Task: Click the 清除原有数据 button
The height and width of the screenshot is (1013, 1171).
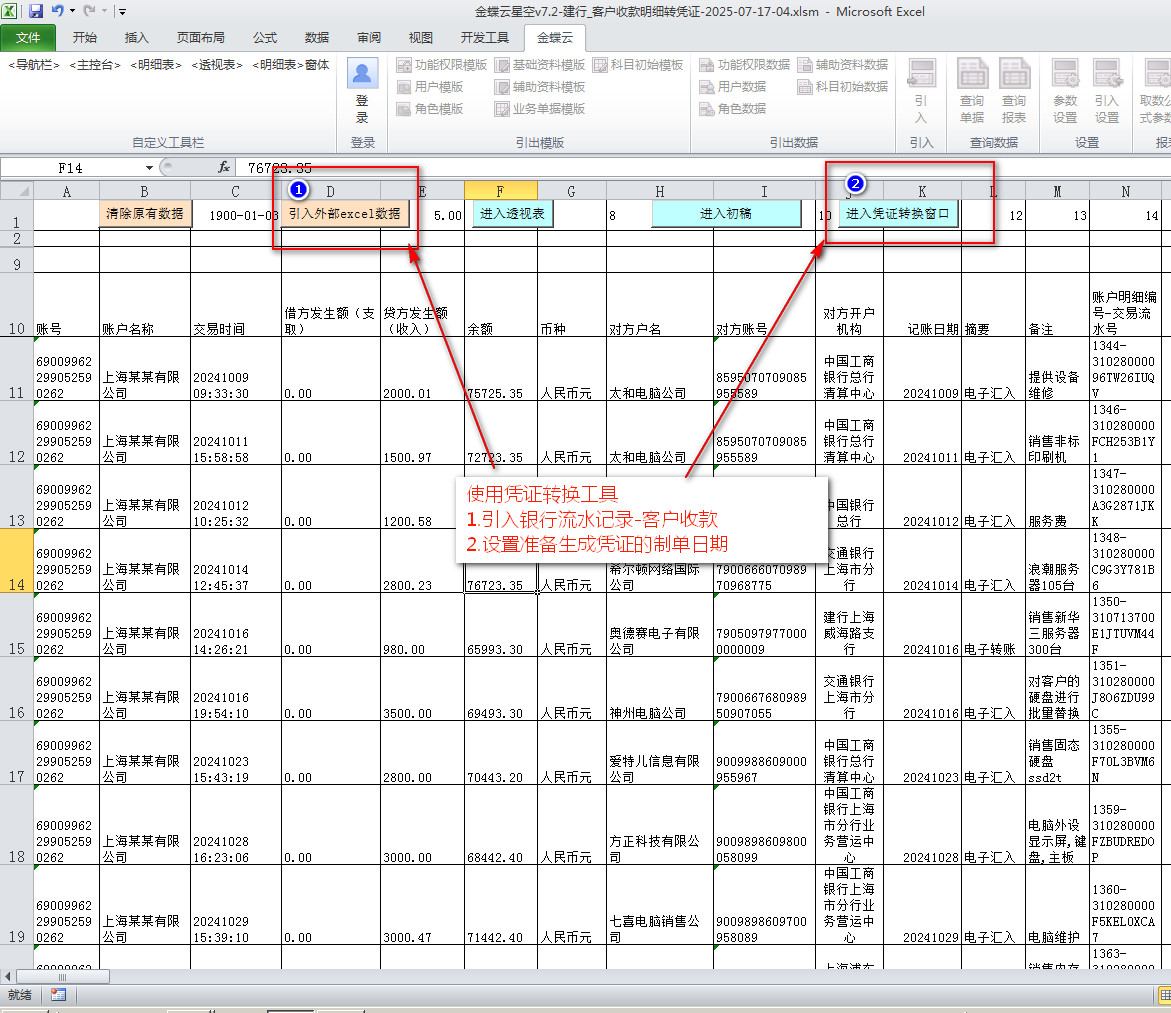Action: pyautogui.click(x=146, y=214)
